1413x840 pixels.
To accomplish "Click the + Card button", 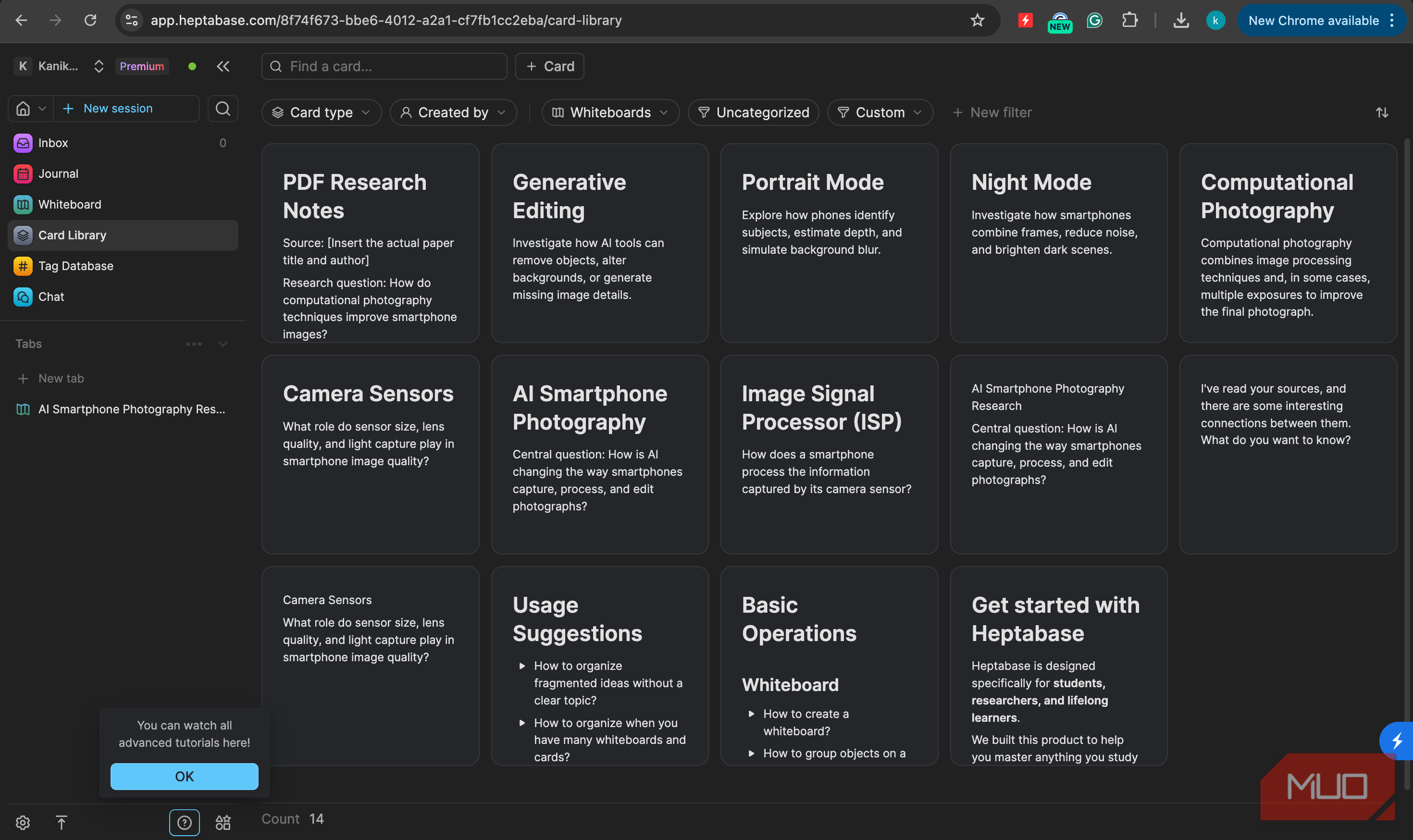I will click(549, 66).
